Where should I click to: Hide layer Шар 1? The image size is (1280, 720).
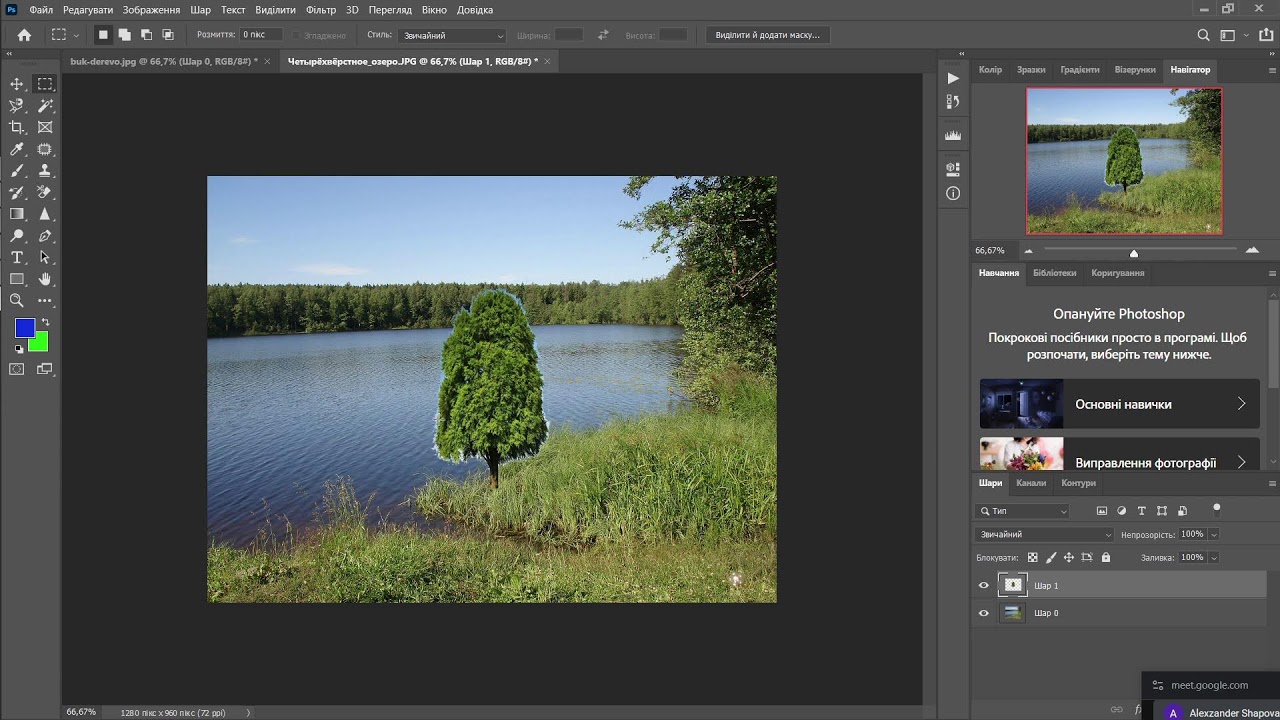click(983, 586)
